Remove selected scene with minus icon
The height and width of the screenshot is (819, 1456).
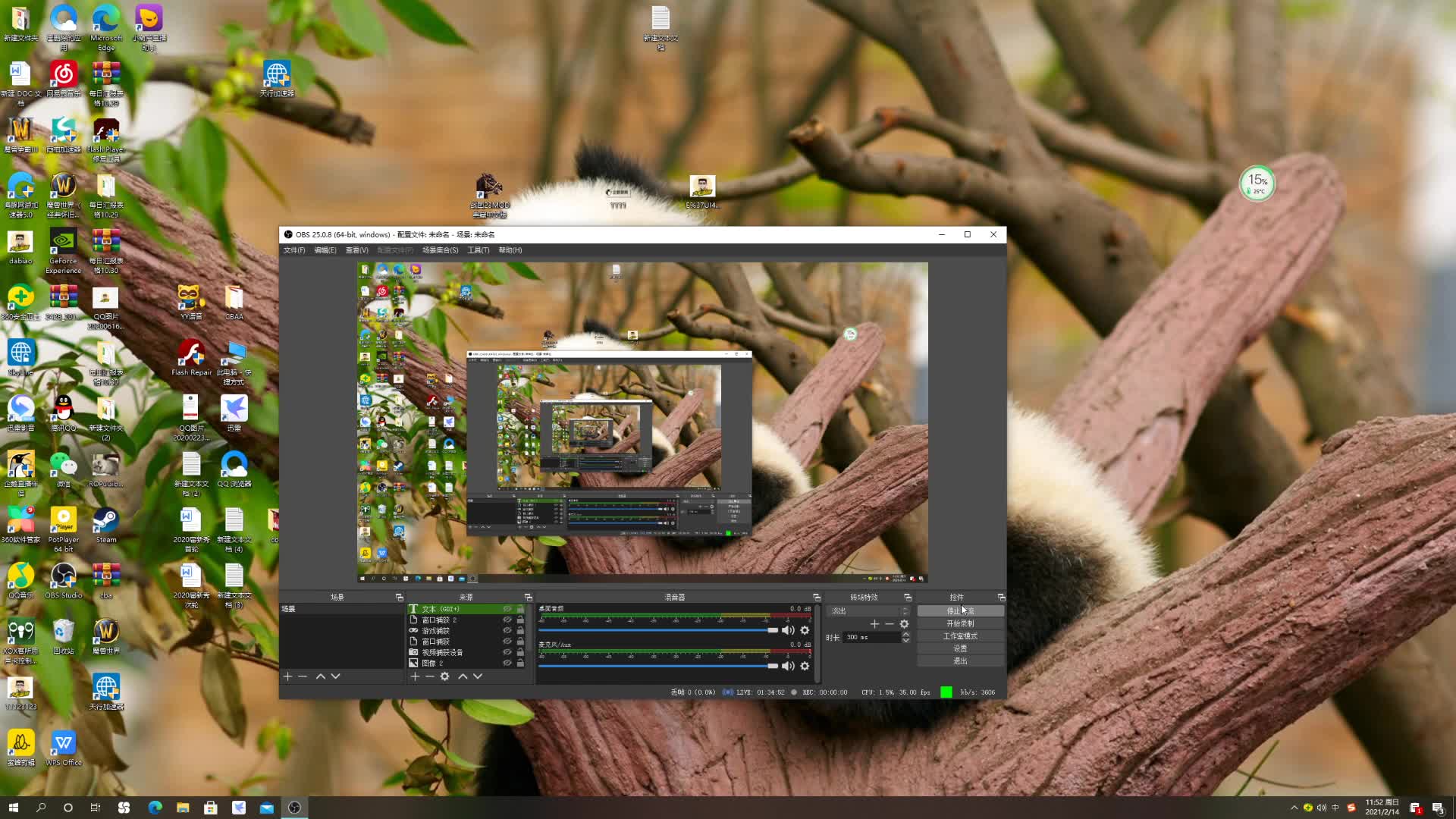click(303, 676)
